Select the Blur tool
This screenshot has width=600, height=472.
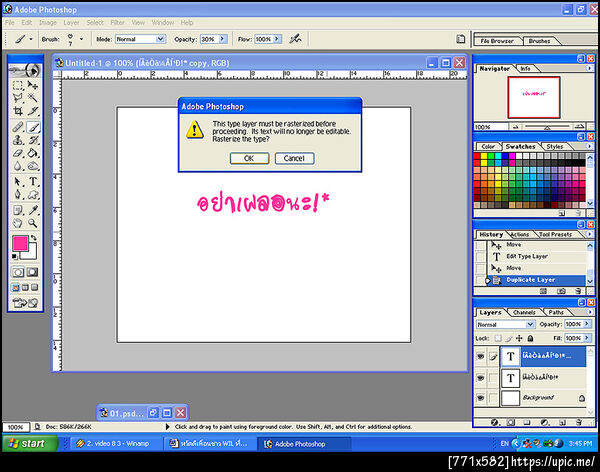[x=18, y=166]
